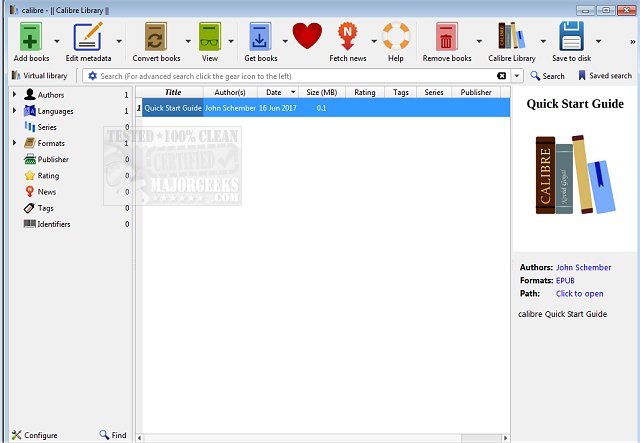
Task: Open the search history dropdown arrow
Action: pyautogui.click(x=517, y=76)
